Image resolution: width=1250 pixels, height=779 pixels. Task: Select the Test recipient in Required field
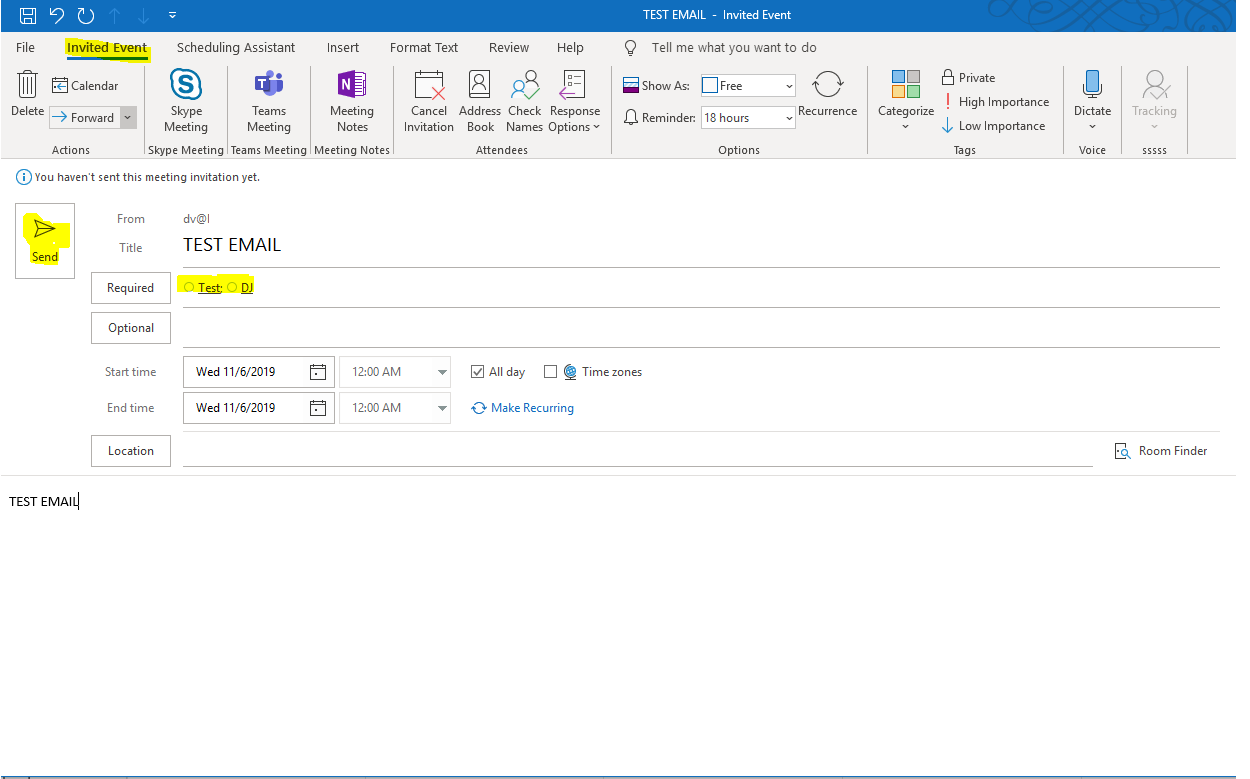click(x=209, y=288)
